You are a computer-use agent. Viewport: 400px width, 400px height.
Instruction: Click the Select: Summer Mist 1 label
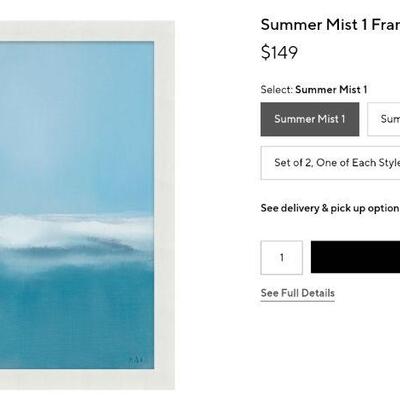point(314,89)
